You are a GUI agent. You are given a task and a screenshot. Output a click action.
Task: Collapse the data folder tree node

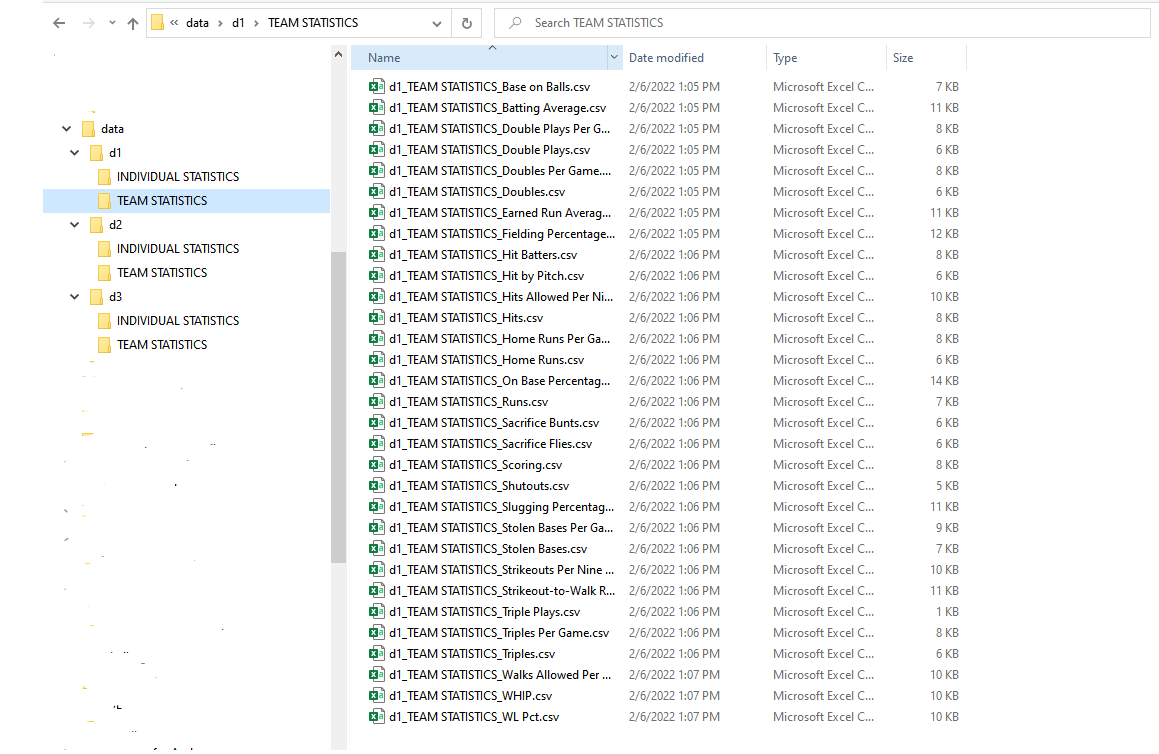click(x=67, y=129)
